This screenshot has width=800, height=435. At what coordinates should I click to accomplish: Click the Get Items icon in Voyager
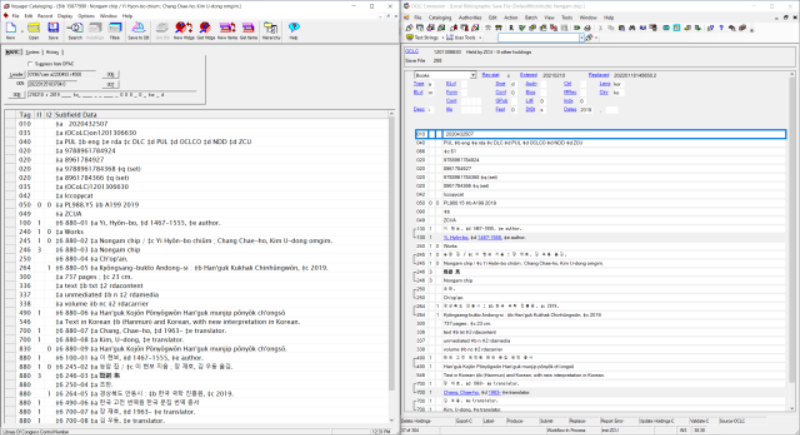[x=248, y=29]
